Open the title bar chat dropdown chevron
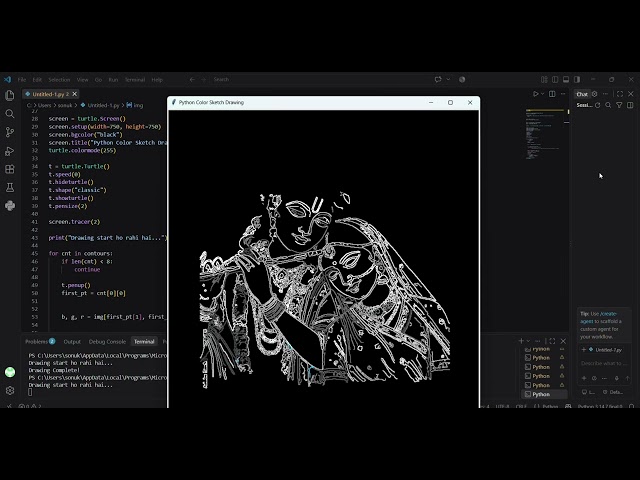The height and width of the screenshot is (480, 640). [x=448, y=80]
